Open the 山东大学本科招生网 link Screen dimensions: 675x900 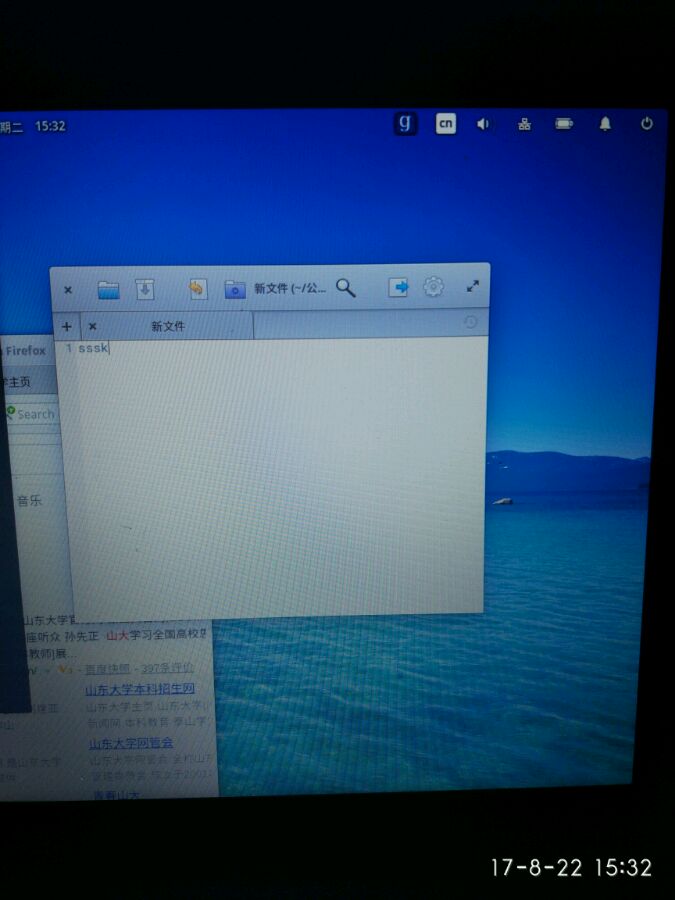point(140,689)
